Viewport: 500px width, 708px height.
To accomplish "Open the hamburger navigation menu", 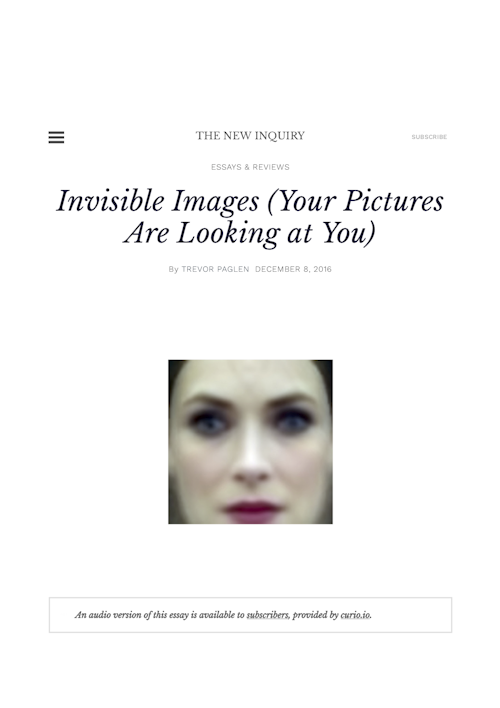I will [56, 137].
